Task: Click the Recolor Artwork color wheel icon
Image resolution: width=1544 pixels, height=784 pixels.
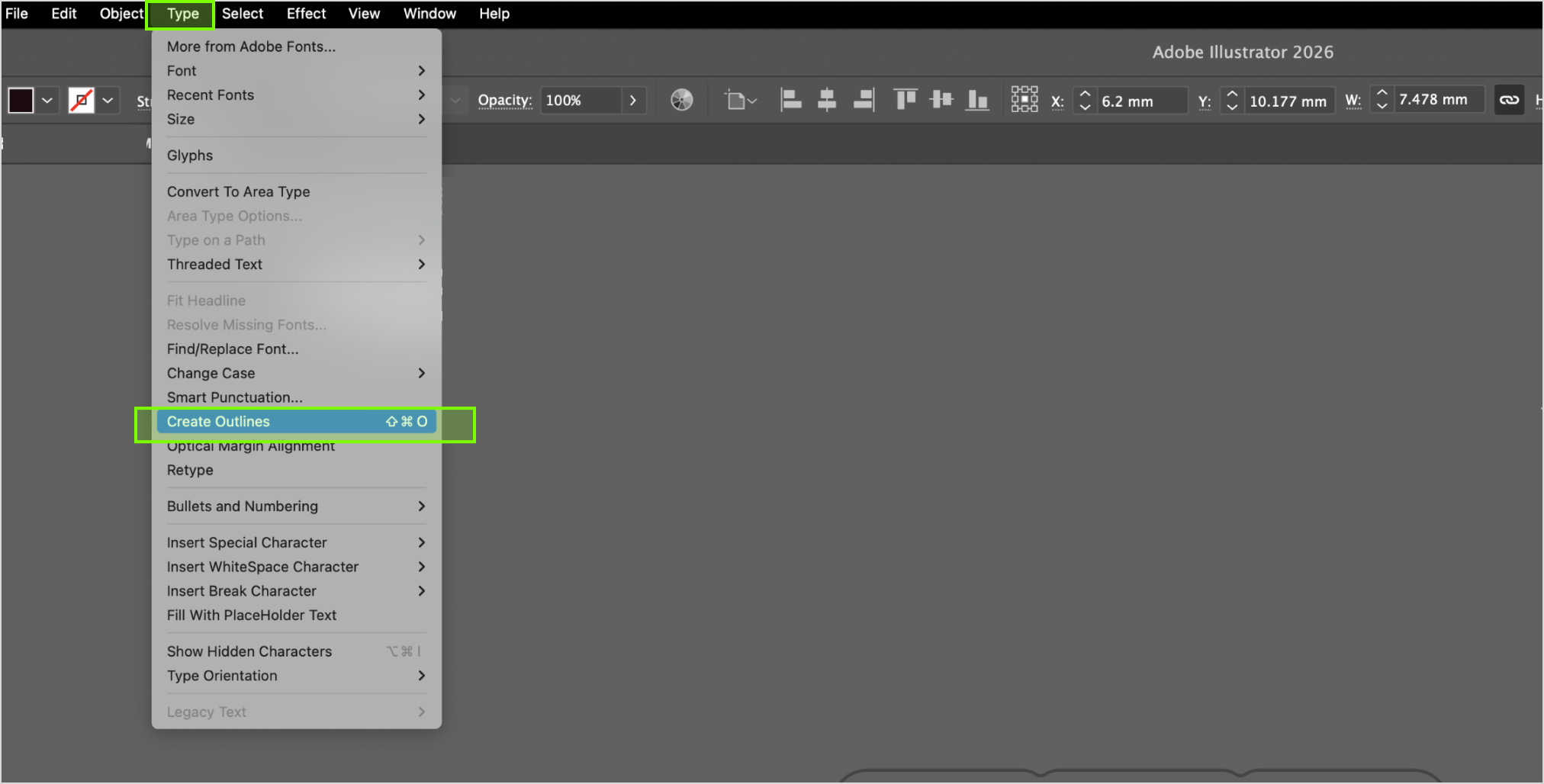Action: (681, 100)
